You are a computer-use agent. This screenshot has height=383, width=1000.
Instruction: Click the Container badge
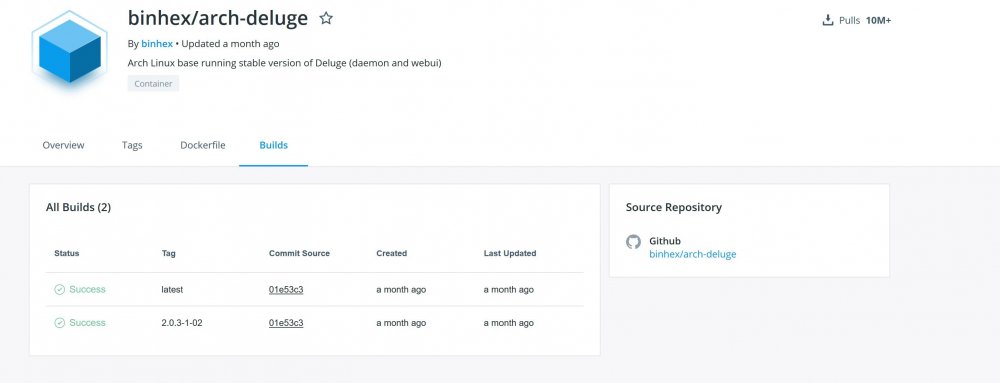click(x=153, y=83)
